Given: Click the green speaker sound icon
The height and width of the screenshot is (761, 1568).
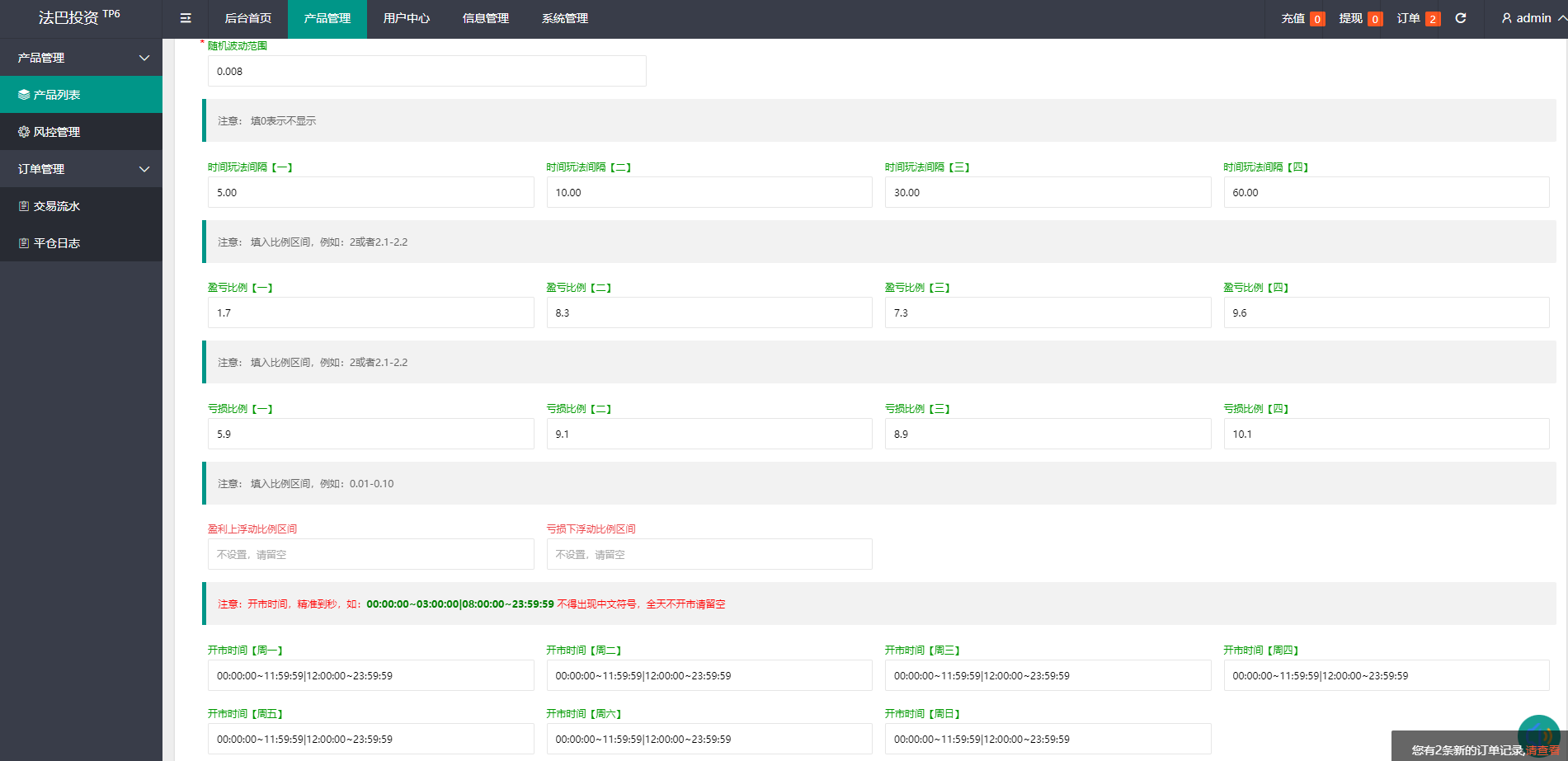Looking at the screenshot, I should click(x=1538, y=734).
